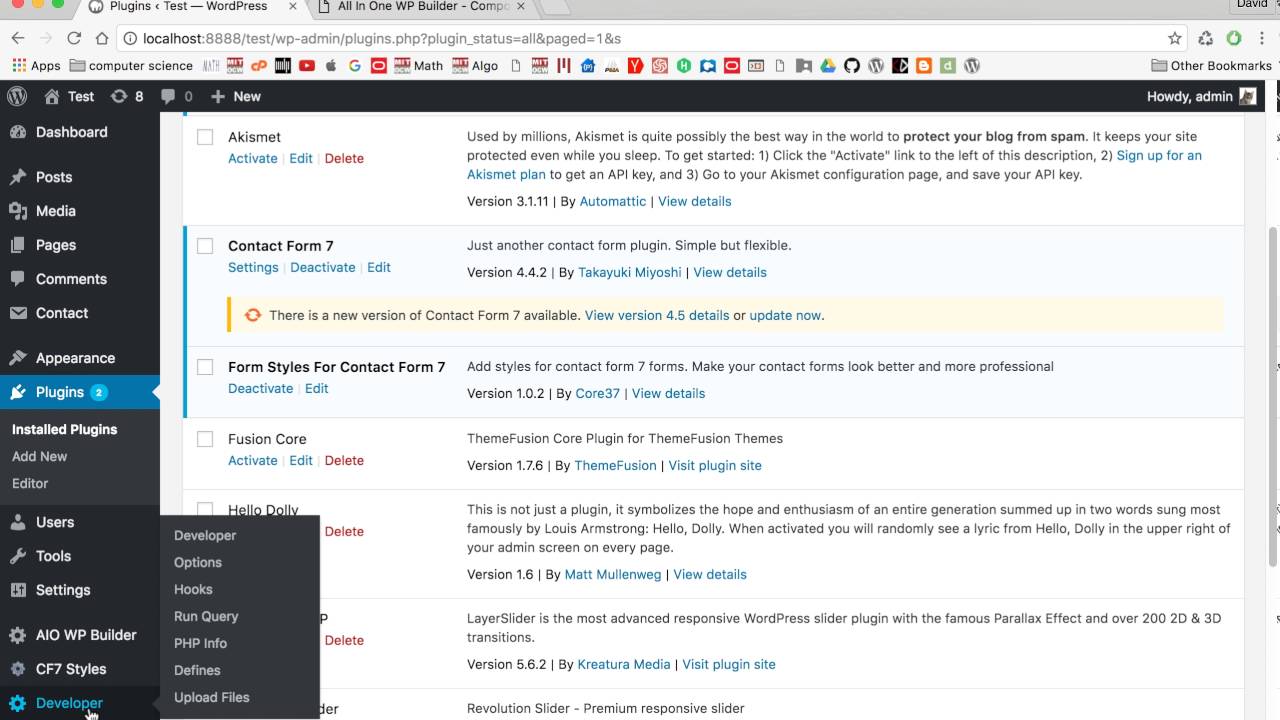Expand the computer science bookmarks folder

pos(131,66)
